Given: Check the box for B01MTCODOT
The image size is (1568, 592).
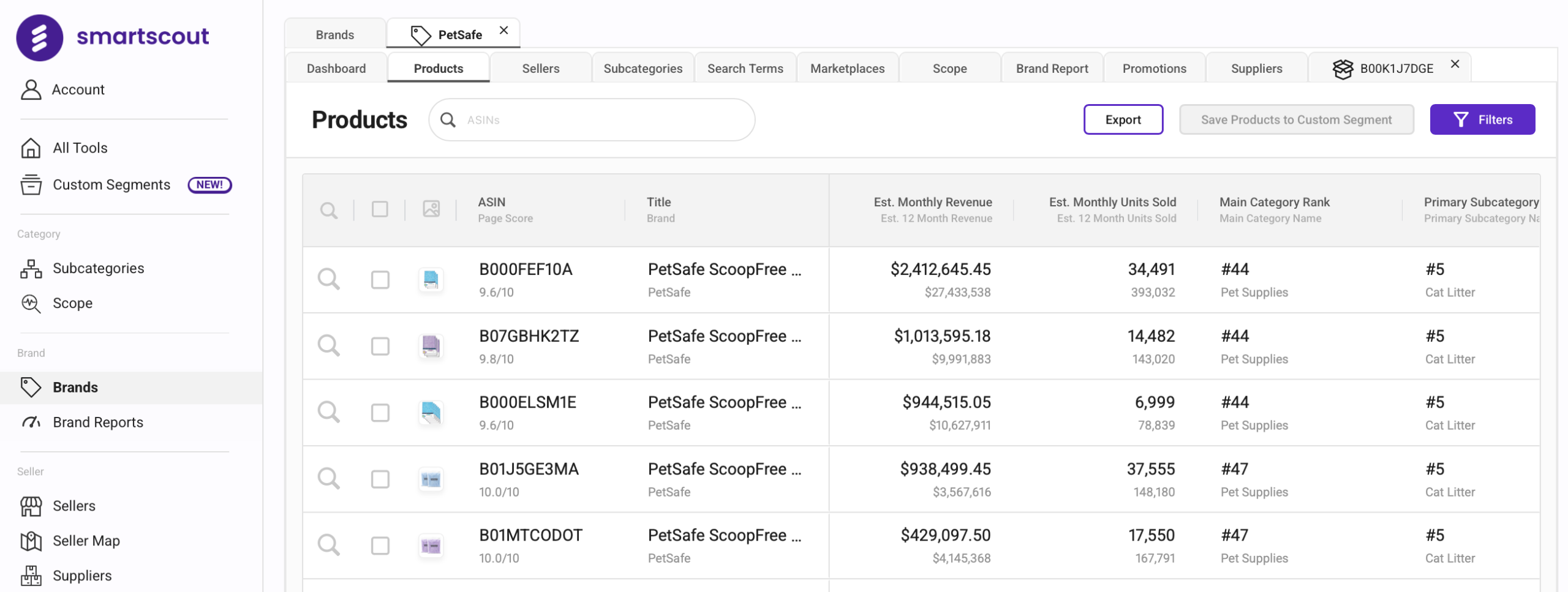Looking at the screenshot, I should point(380,545).
